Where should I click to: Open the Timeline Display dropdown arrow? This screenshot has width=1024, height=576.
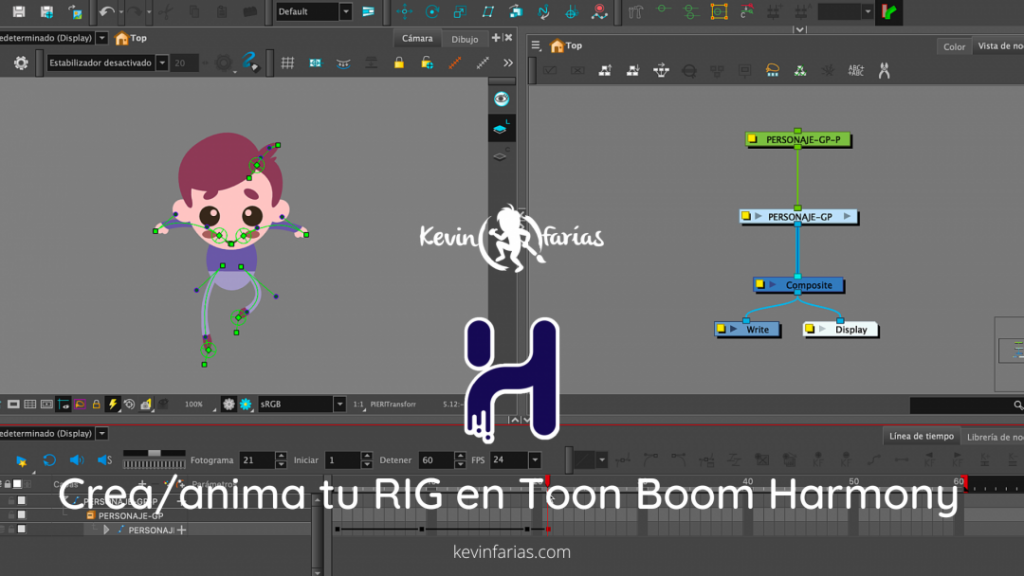coord(102,433)
